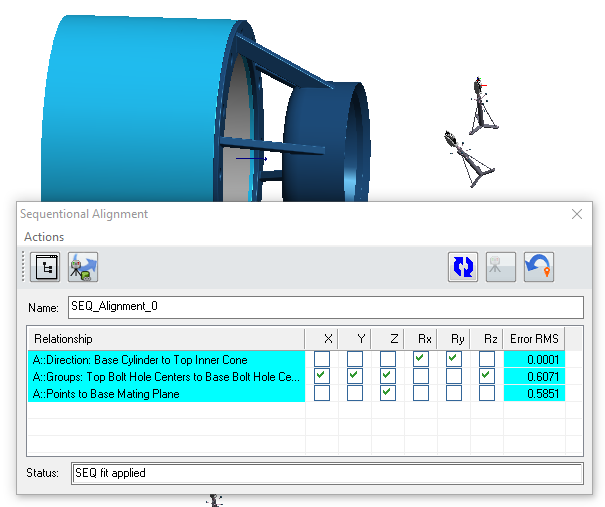Select the lower laser tracker in 3D view
Screen dimensions: 605x507
tap(470, 160)
